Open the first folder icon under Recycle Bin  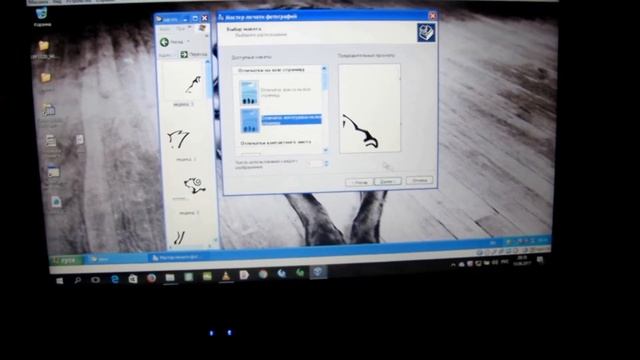click(43, 46)
